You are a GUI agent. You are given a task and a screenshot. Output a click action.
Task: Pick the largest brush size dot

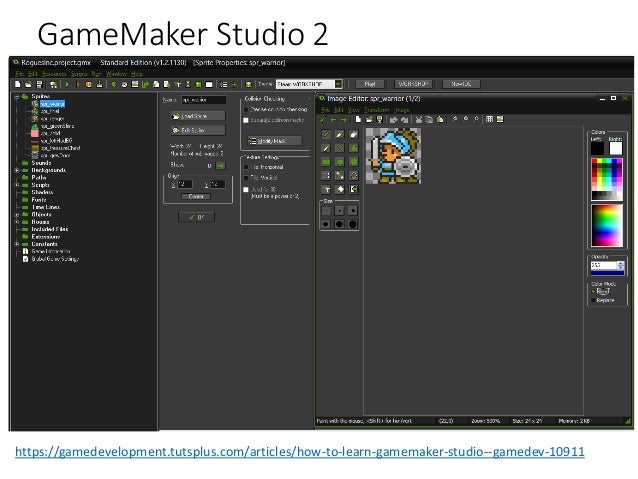353,224
